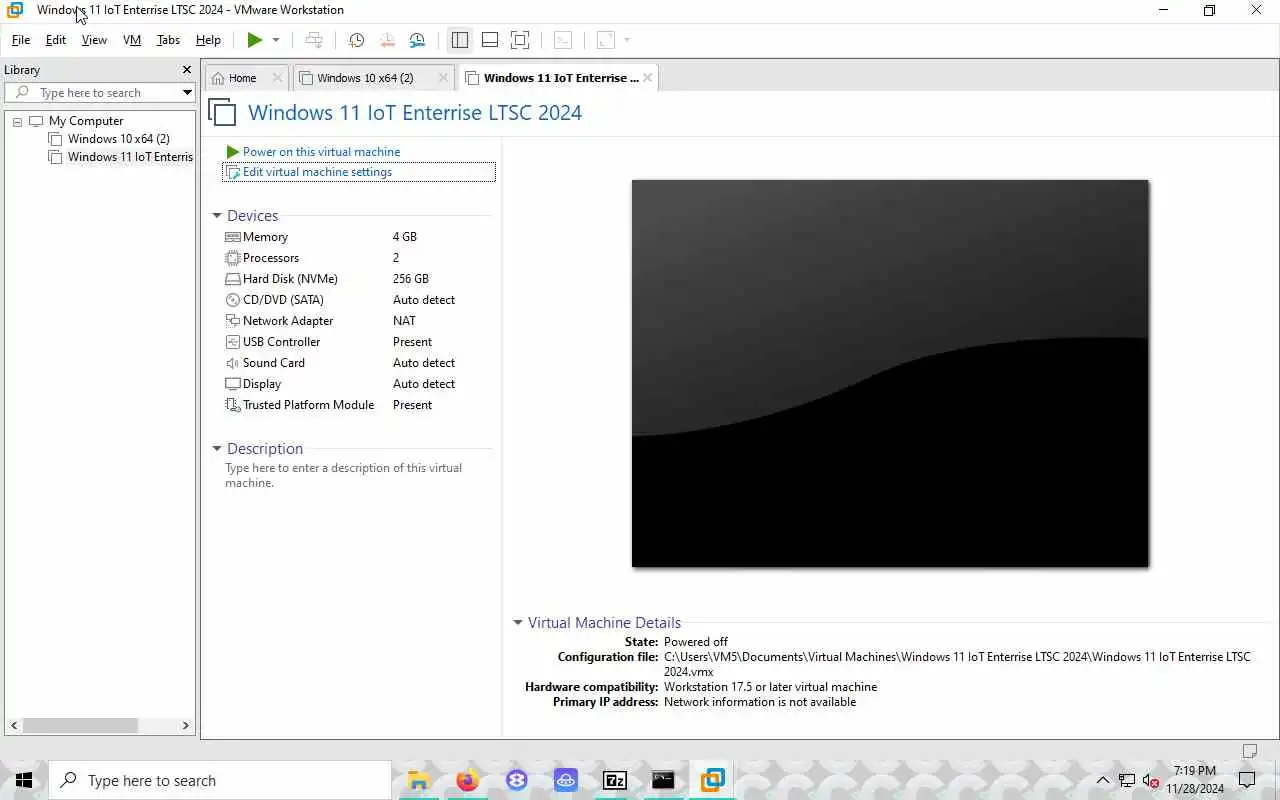Screen dimensions: 1280x800
Task: Open the power options dropdown arrow in toolbar
Action: click(x=276, y=40)
